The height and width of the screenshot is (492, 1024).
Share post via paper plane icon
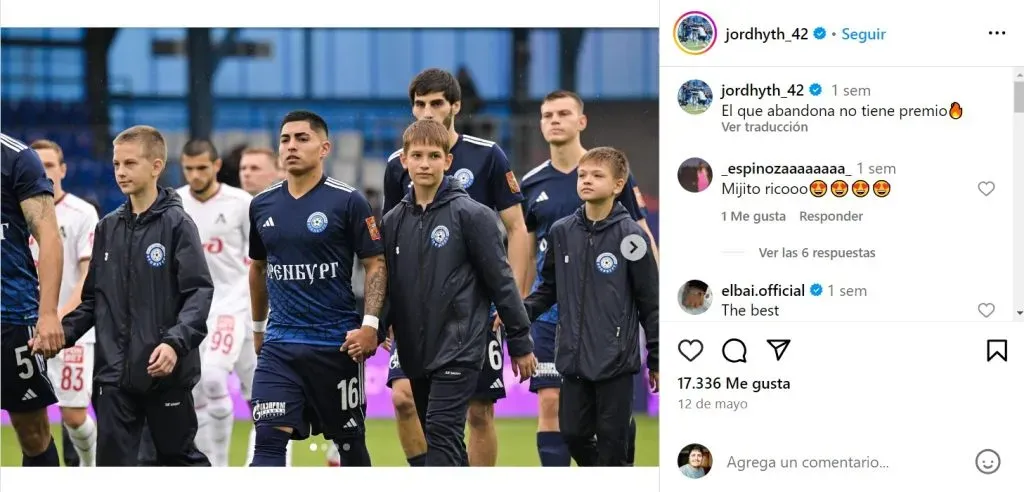[x=778, y=350]
